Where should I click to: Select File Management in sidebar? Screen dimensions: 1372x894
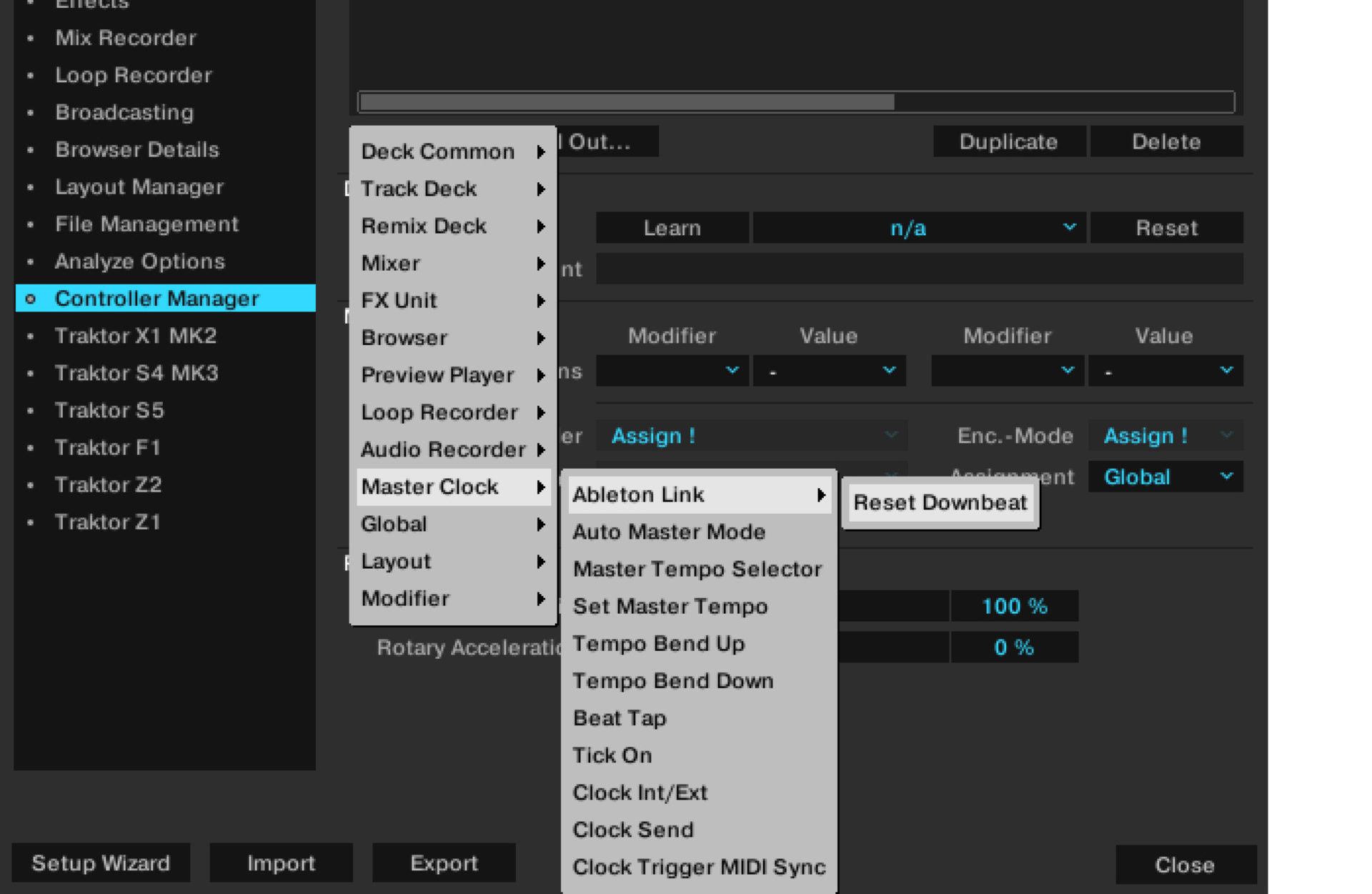[165, 224]
